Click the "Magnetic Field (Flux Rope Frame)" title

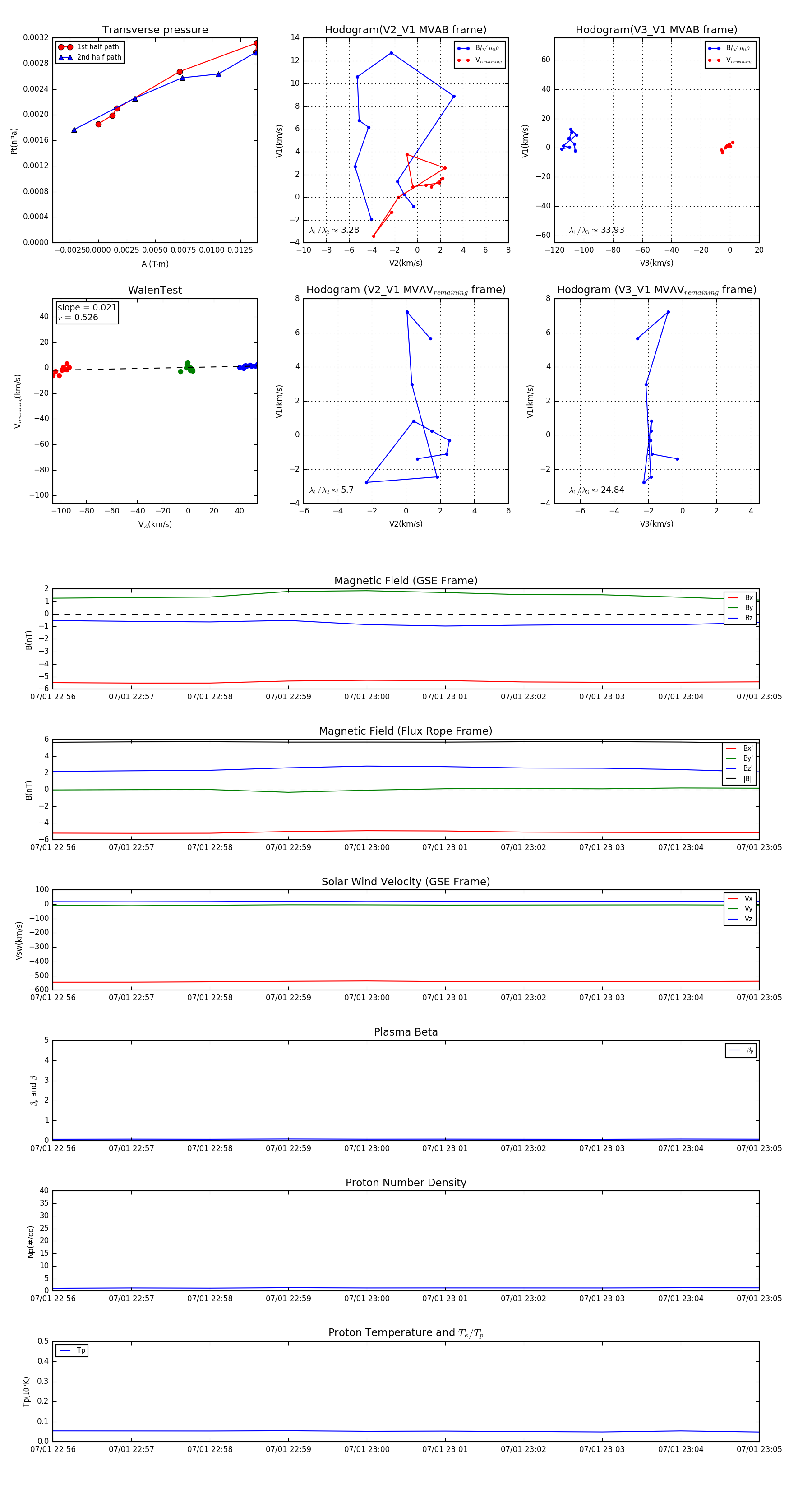click(406, 731)
